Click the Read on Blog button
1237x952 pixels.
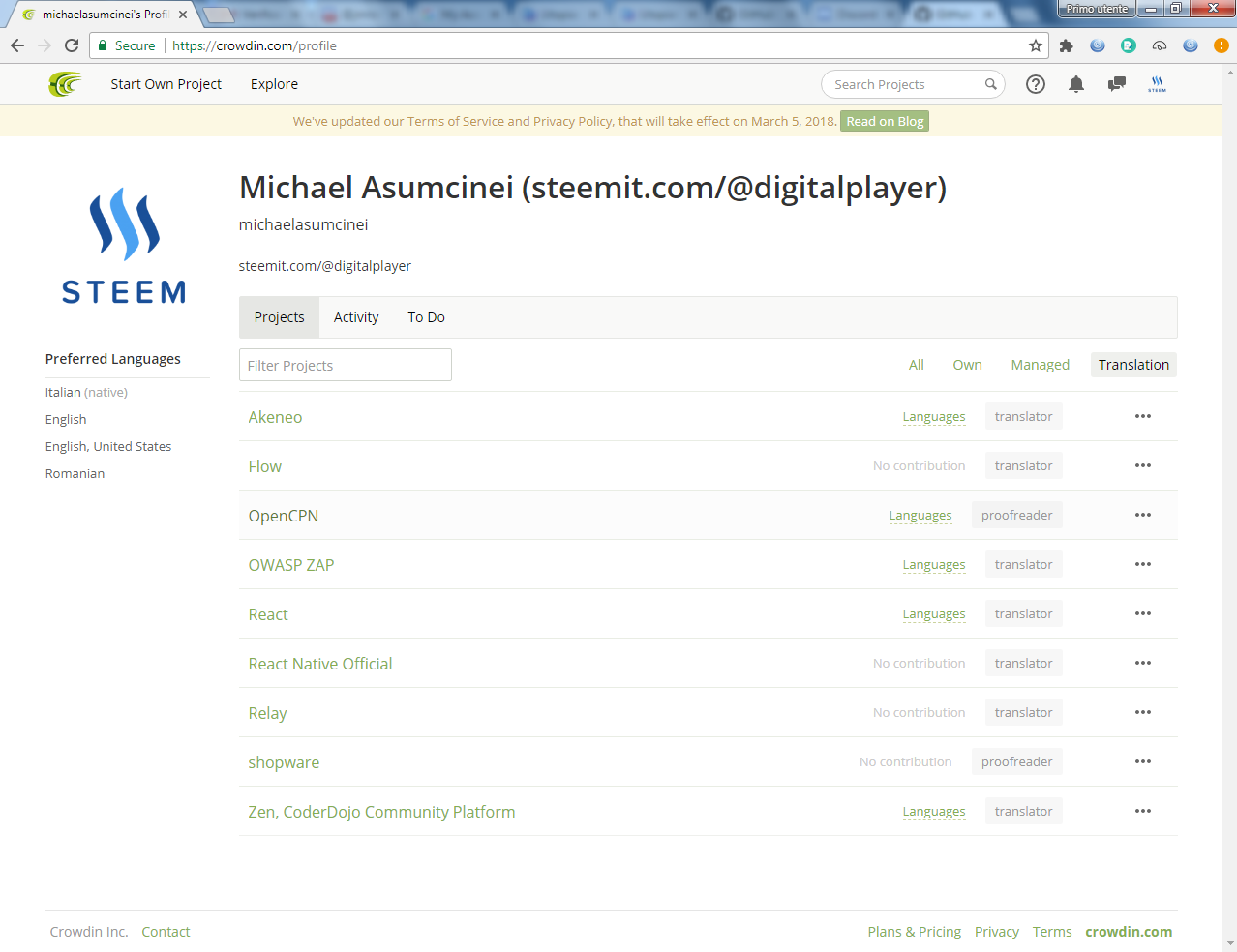(885, 121)
